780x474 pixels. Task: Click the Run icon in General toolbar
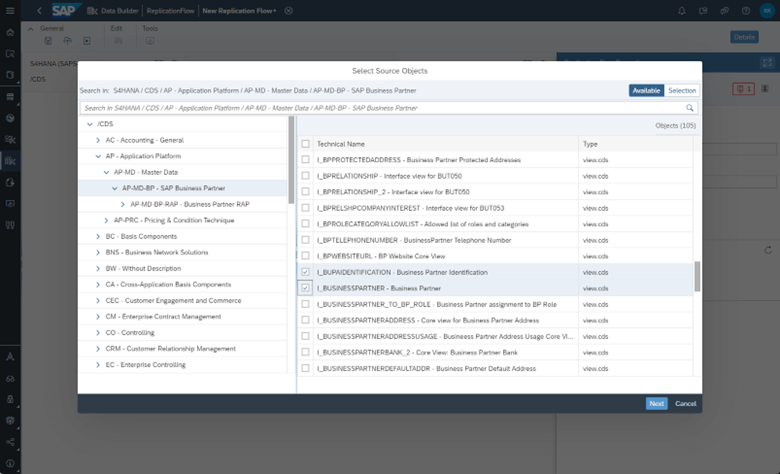87,41
